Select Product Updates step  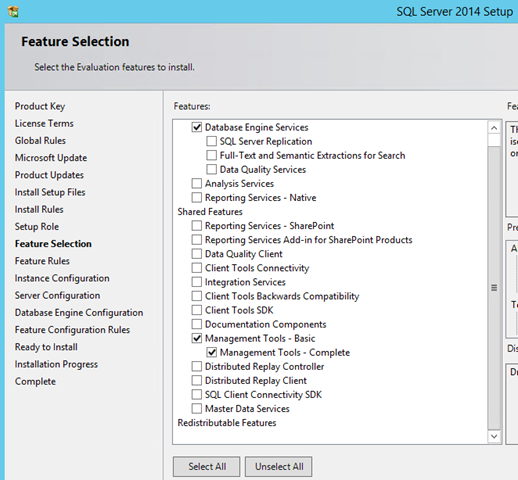(x=49, y=175)
